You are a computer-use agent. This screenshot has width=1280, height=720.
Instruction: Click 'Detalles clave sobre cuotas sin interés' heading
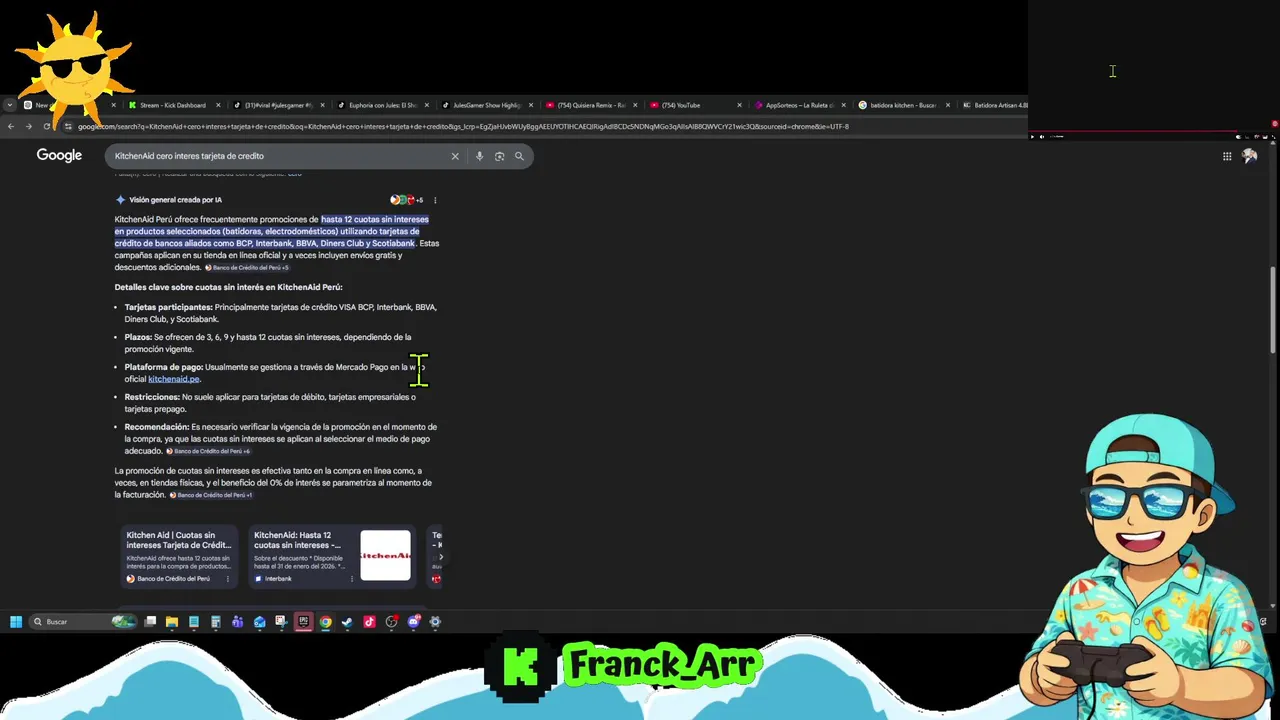click(228, 287)
